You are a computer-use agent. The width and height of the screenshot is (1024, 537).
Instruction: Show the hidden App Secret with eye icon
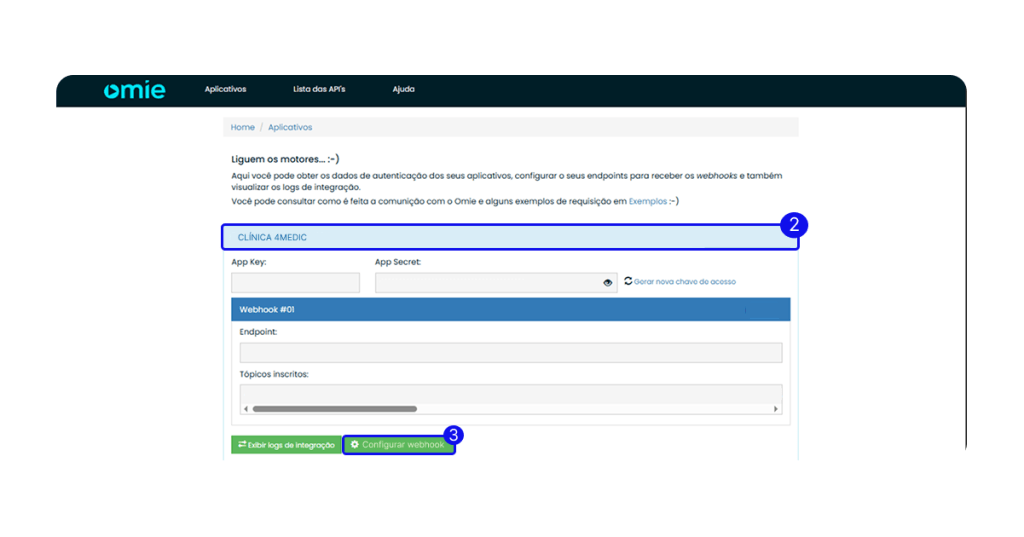click(608, 283)
